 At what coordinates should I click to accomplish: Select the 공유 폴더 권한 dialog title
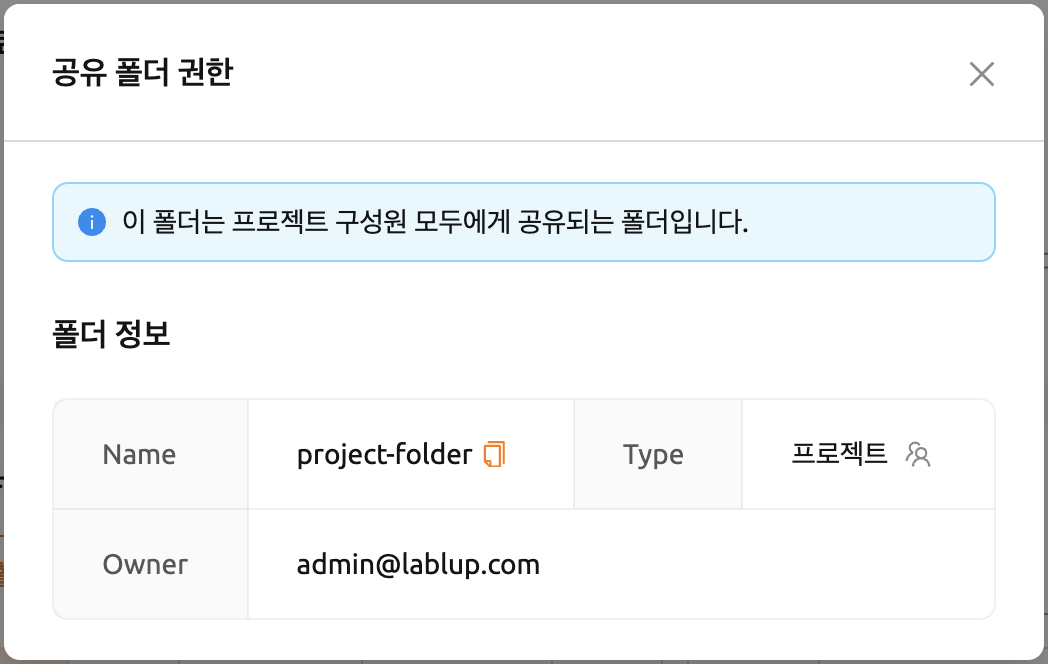(x=143, y=72)
